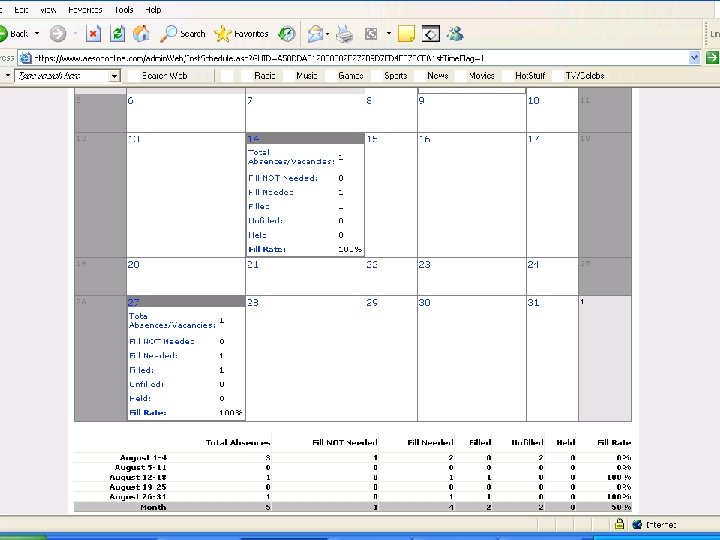This screenshot has height=540, width=720.
Task: Refresh the page with the Refresh icon
Action: (x=117, y=33)
